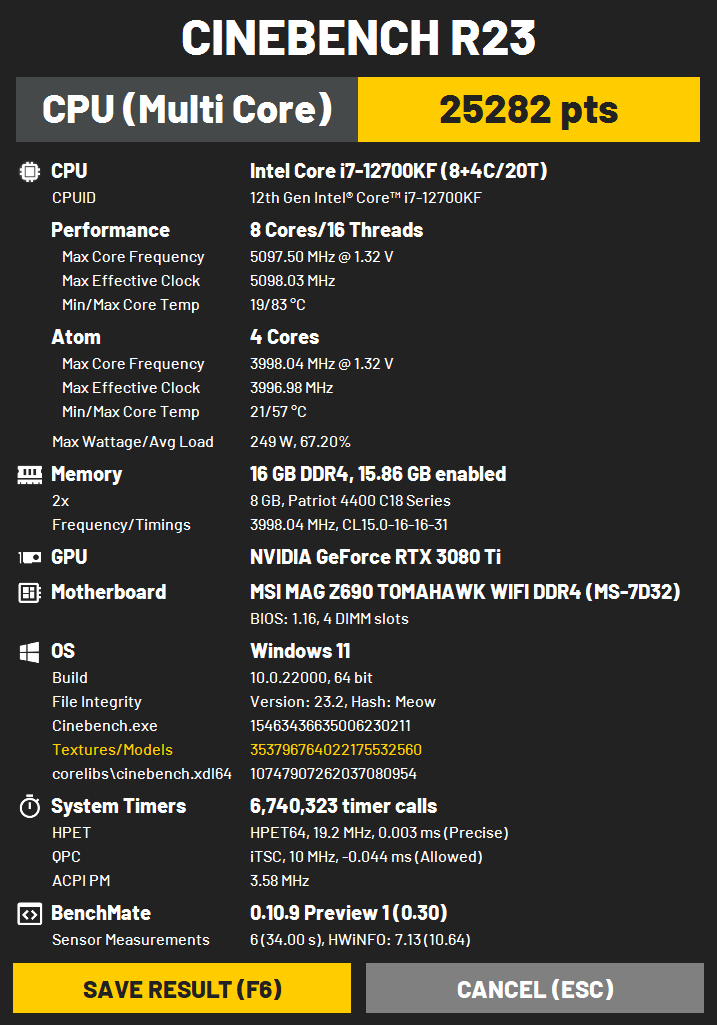Click the Motherboard icon
Screen dimensions: 717x1025
tap(29, 592)
